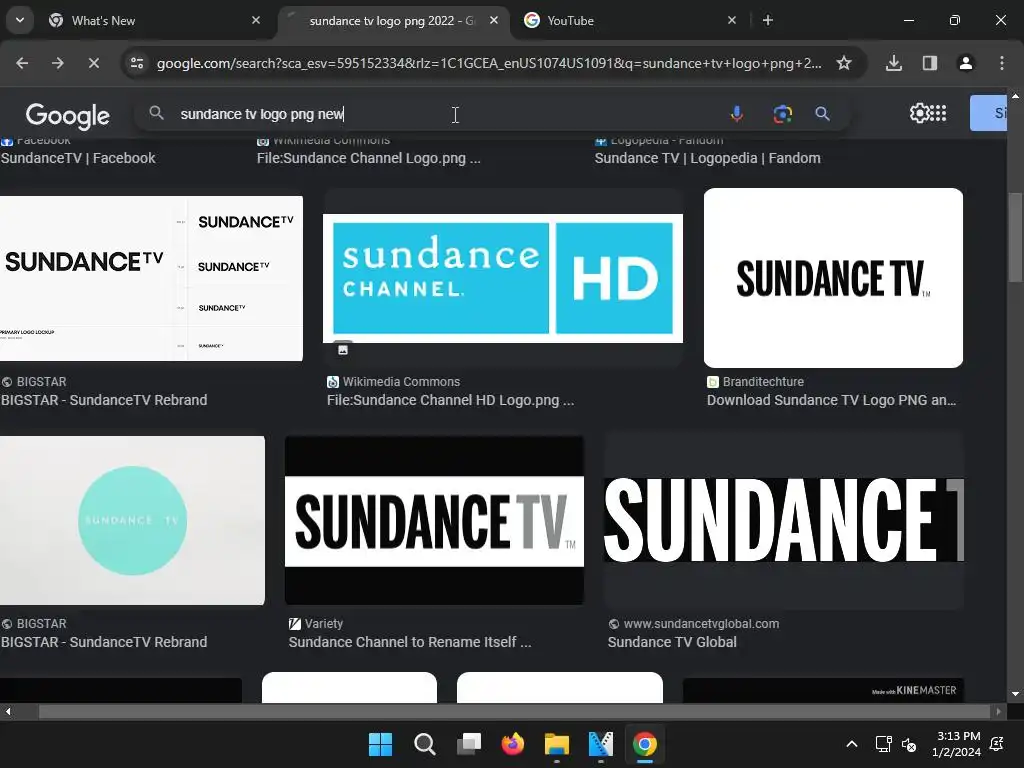
Task: Click the vertical page scrollbar thumb
Action: [1015, 238]
